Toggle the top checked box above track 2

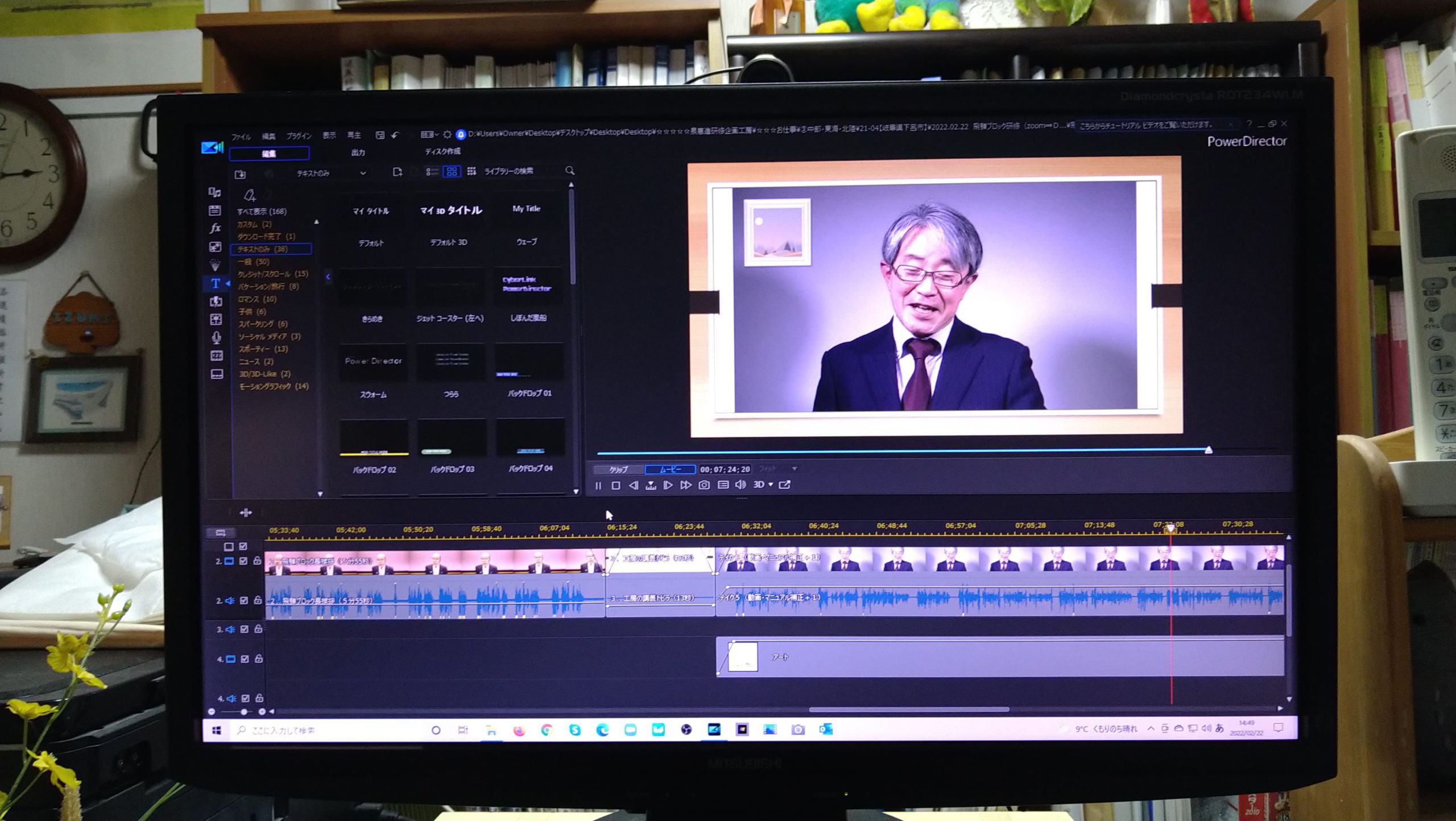coord(243,546)
